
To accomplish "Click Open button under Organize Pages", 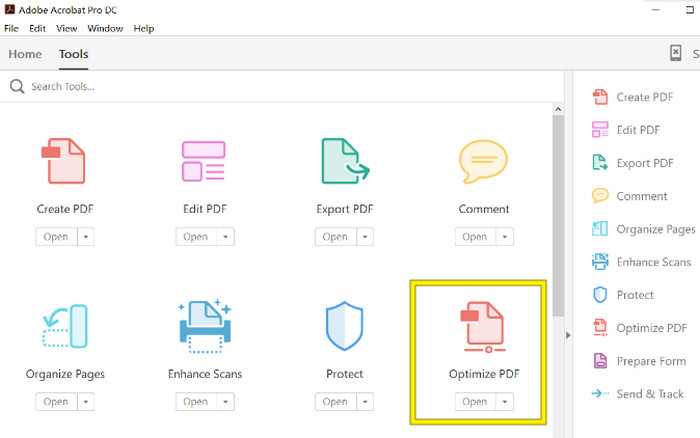I will (56, 402).
